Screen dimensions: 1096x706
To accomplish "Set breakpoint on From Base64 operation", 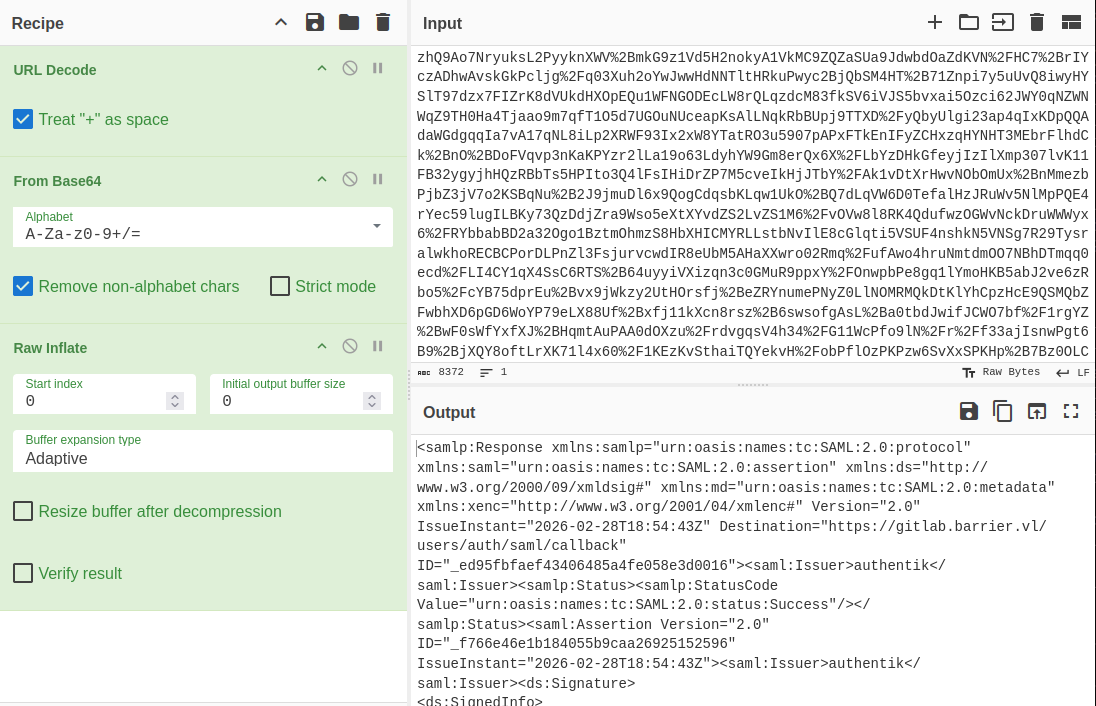I will [x=378, y=180].
